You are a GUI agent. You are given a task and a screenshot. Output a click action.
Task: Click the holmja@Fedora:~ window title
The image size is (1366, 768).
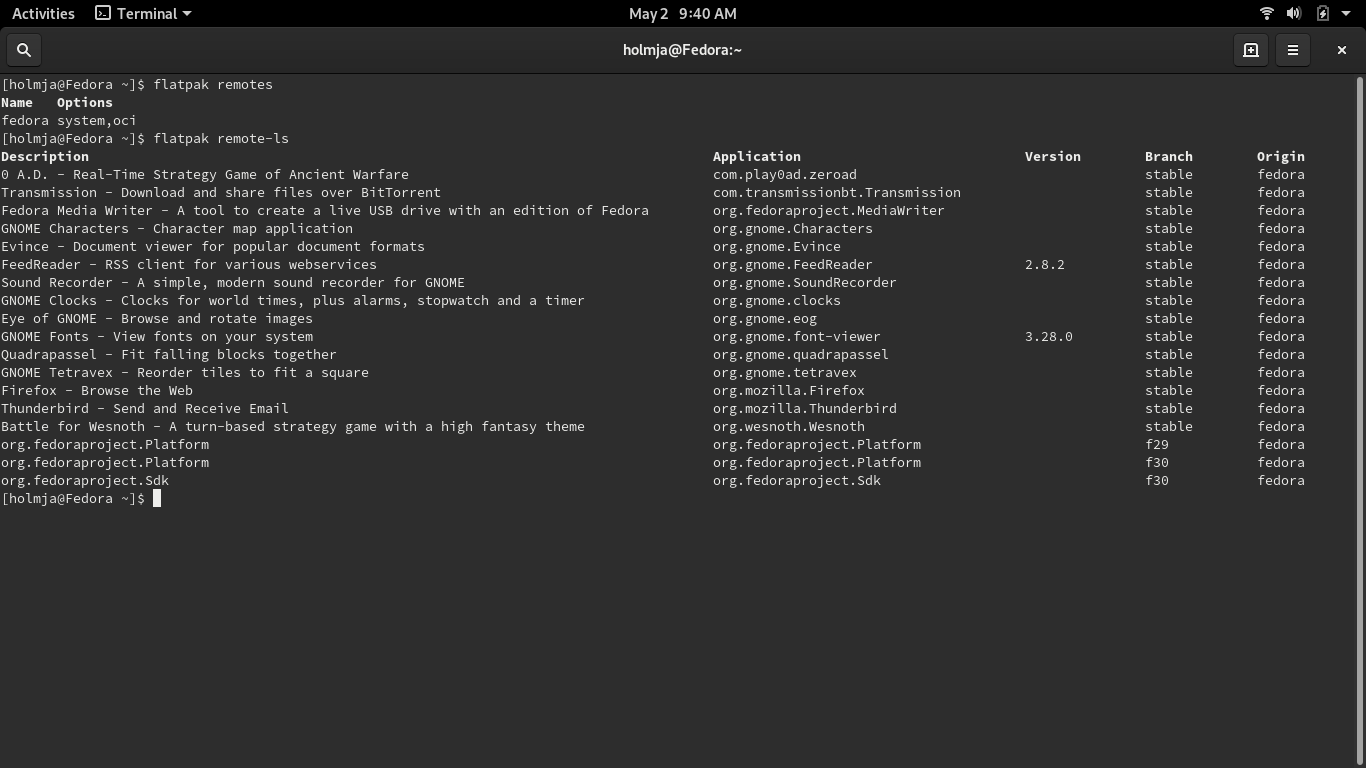click(683, 50)
